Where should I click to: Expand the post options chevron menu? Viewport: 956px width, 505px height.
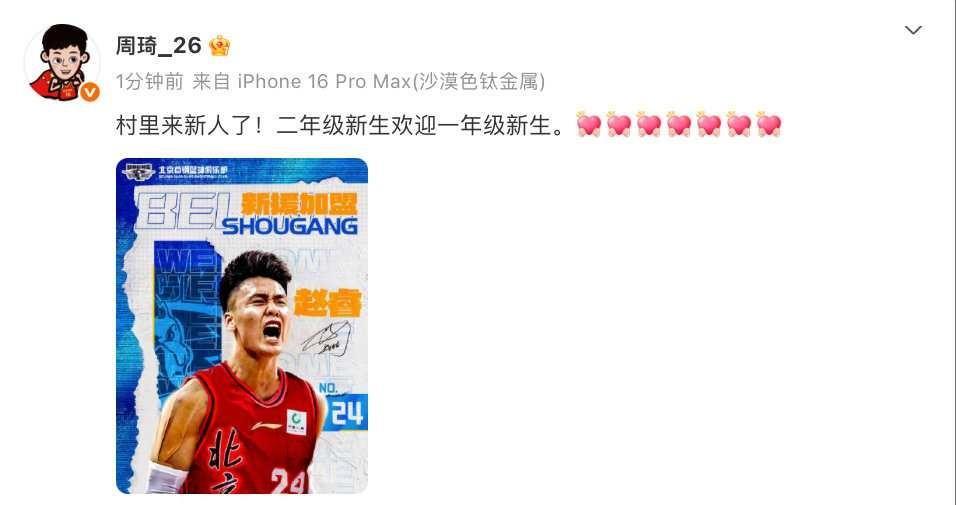pos(913,30)
